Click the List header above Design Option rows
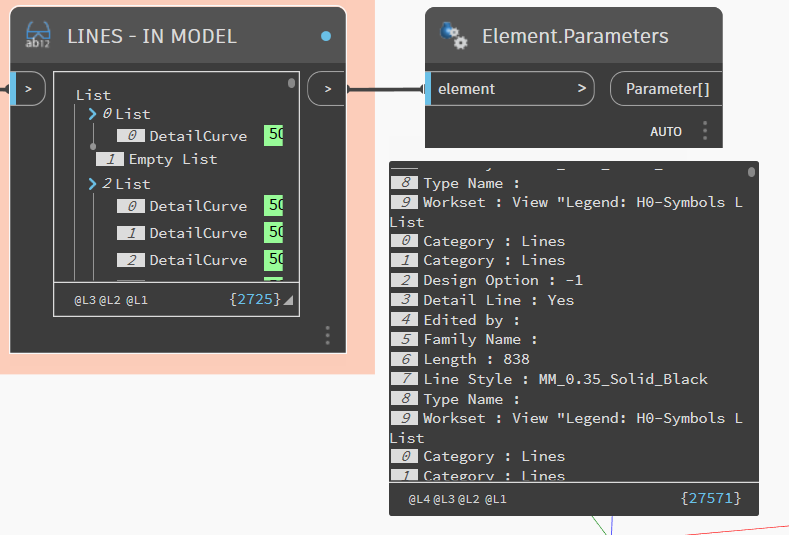Viewport: 789px width, 535px height. [407, 222]
